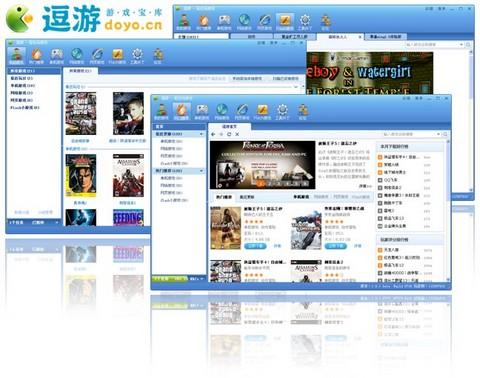Click the blue download button under the Transformers game
Viewport: 480px width, 378px height.
point(336,246)
